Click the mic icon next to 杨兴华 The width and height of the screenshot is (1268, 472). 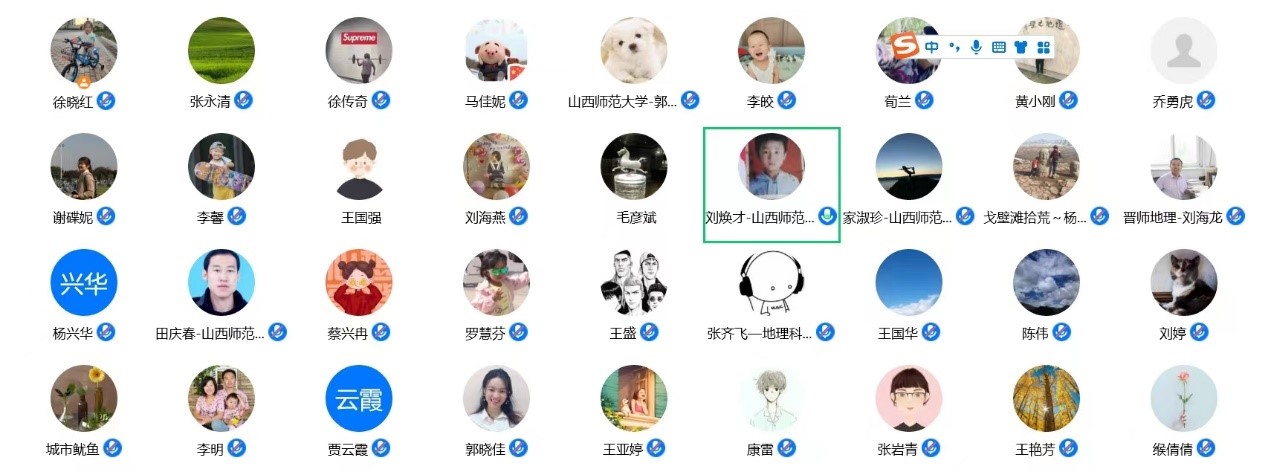[x=105, y=332]
